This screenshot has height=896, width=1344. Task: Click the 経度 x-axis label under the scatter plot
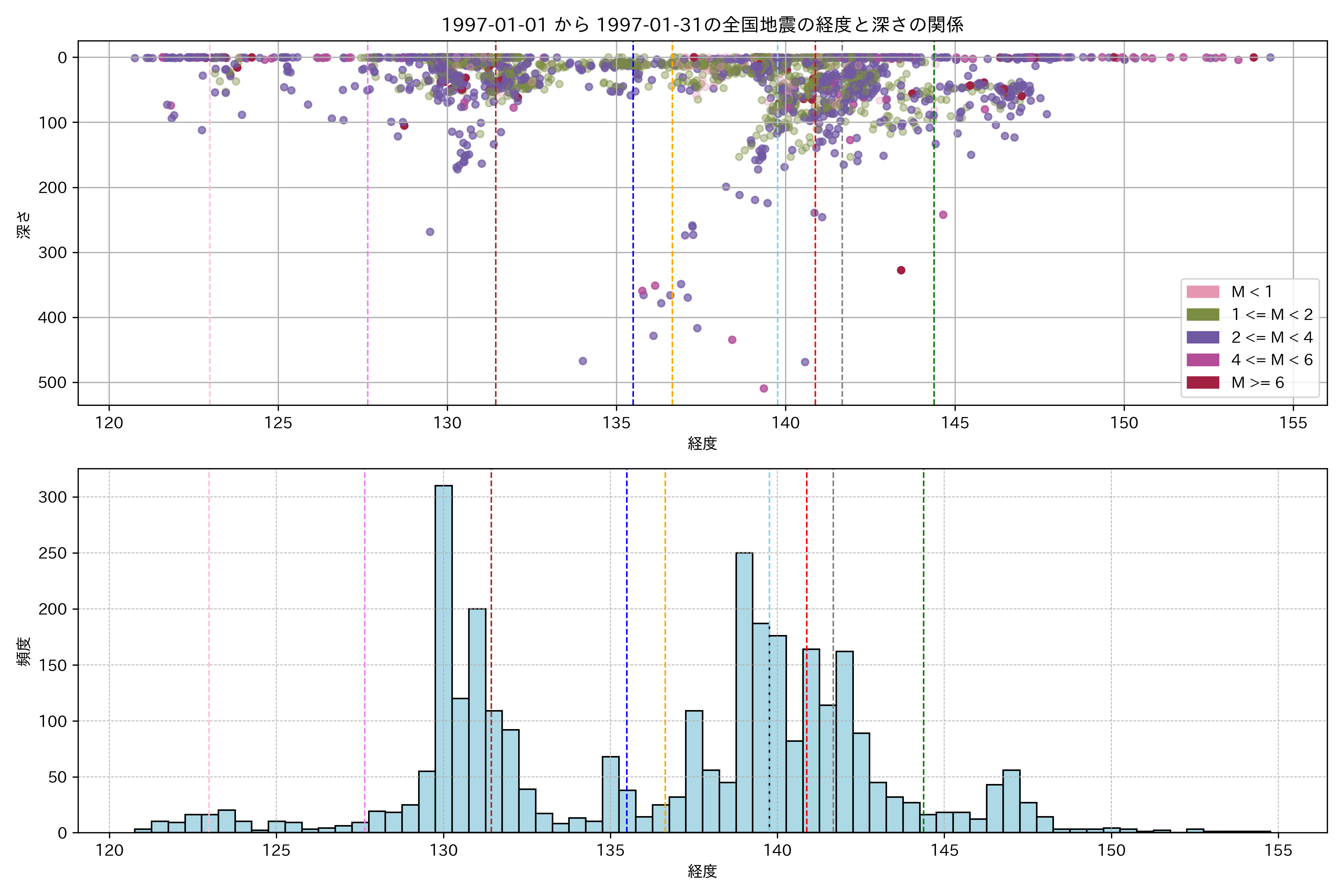(x=702, y=444)
